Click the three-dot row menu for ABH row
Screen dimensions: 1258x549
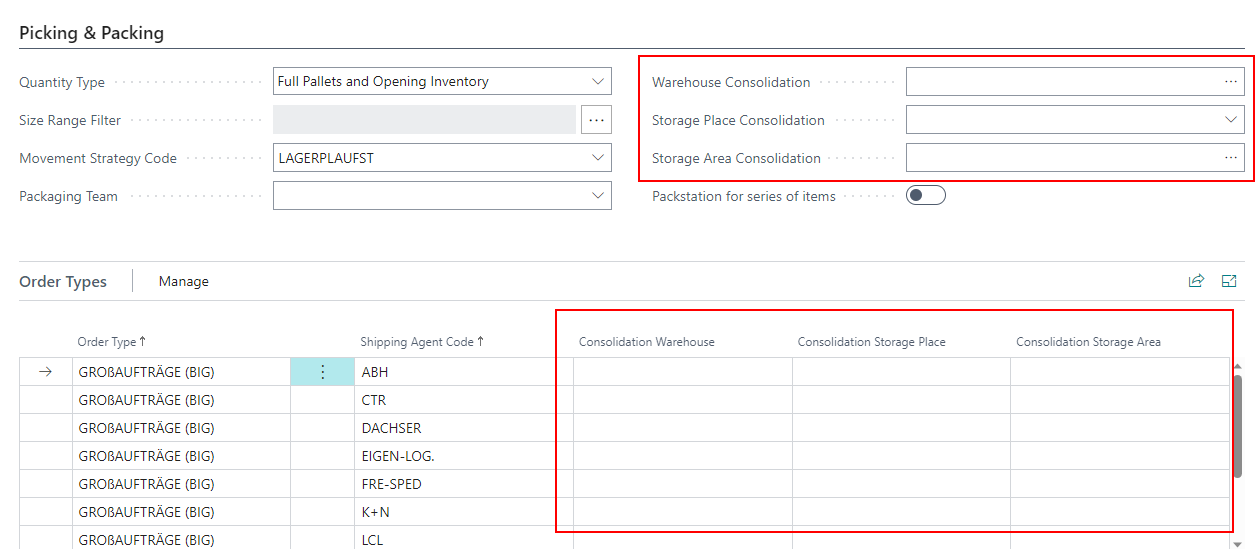[322, 372]
